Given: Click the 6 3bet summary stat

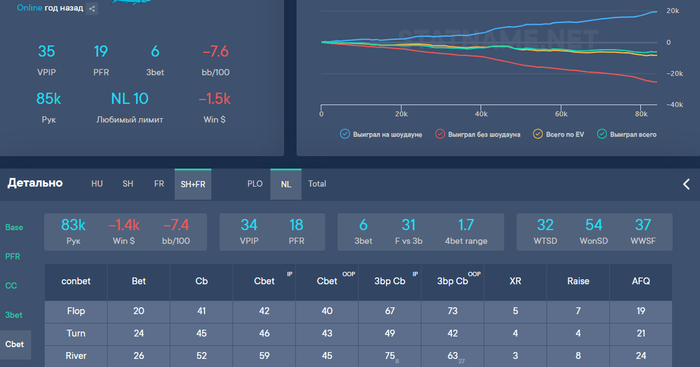Looking at the screenshot, I should (155, 60).
